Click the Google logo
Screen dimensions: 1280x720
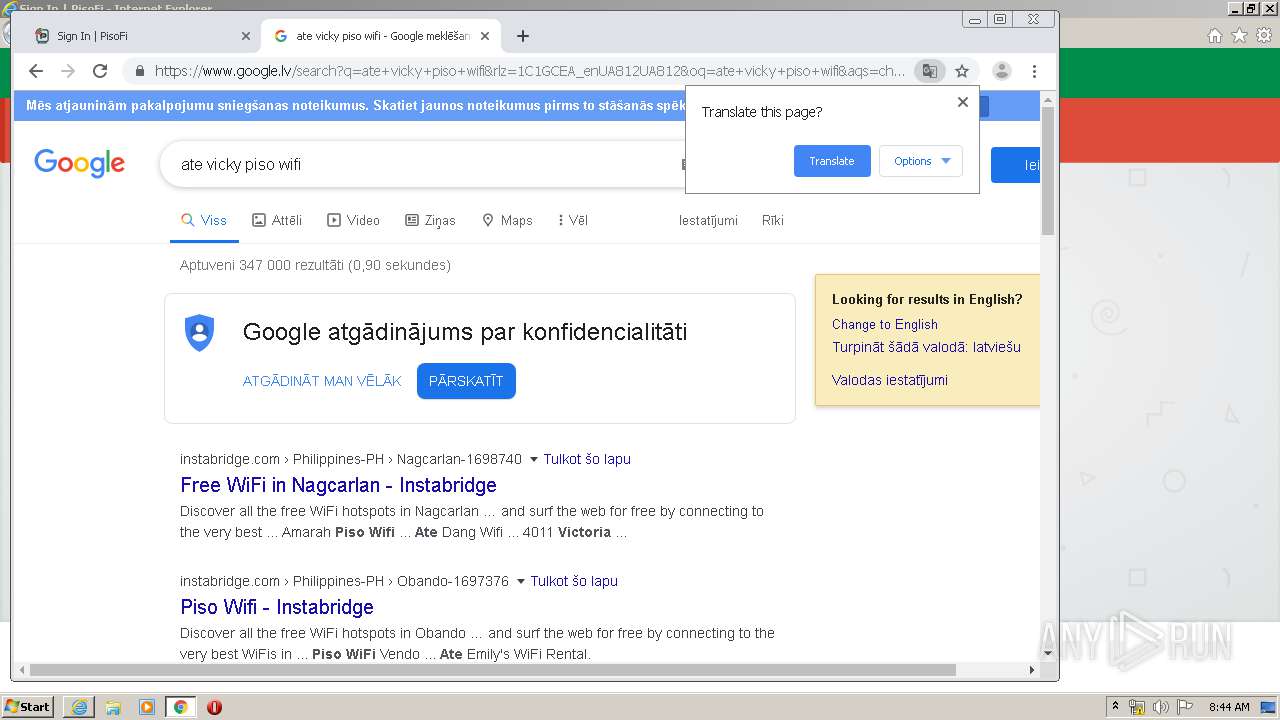(79, 163)
